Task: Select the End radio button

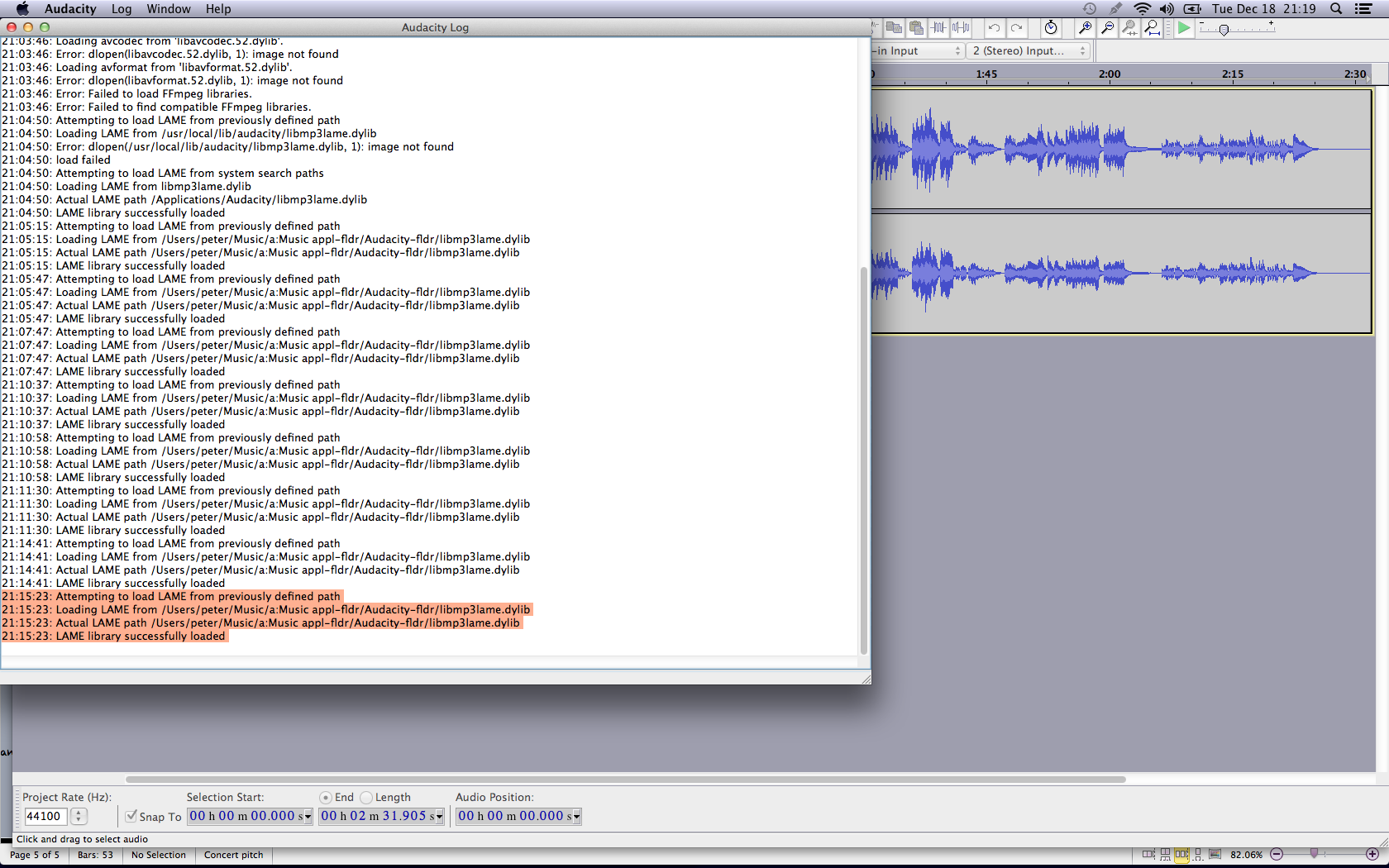Action: tap(326, 798)
